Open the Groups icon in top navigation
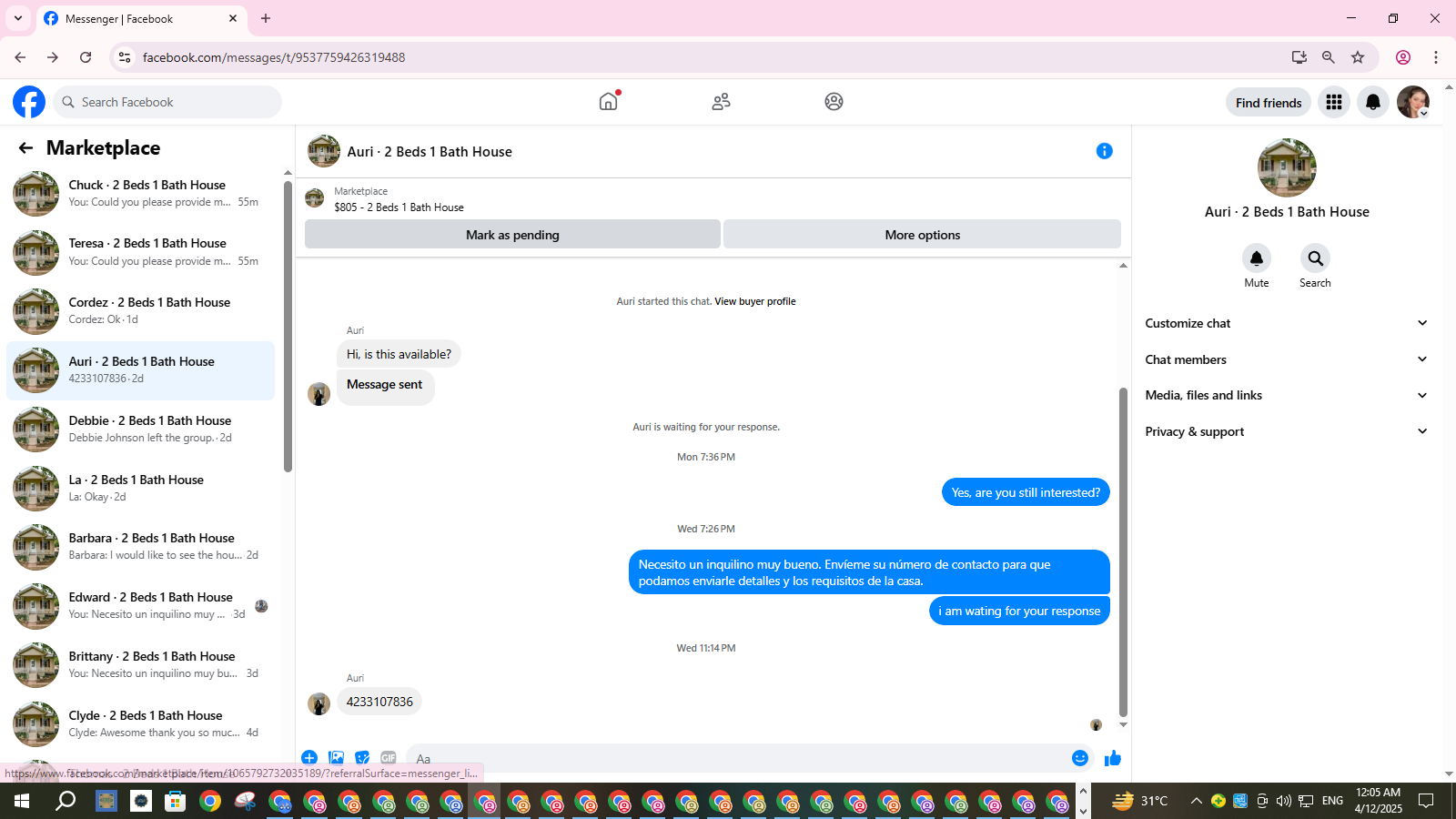 point(834,102)
